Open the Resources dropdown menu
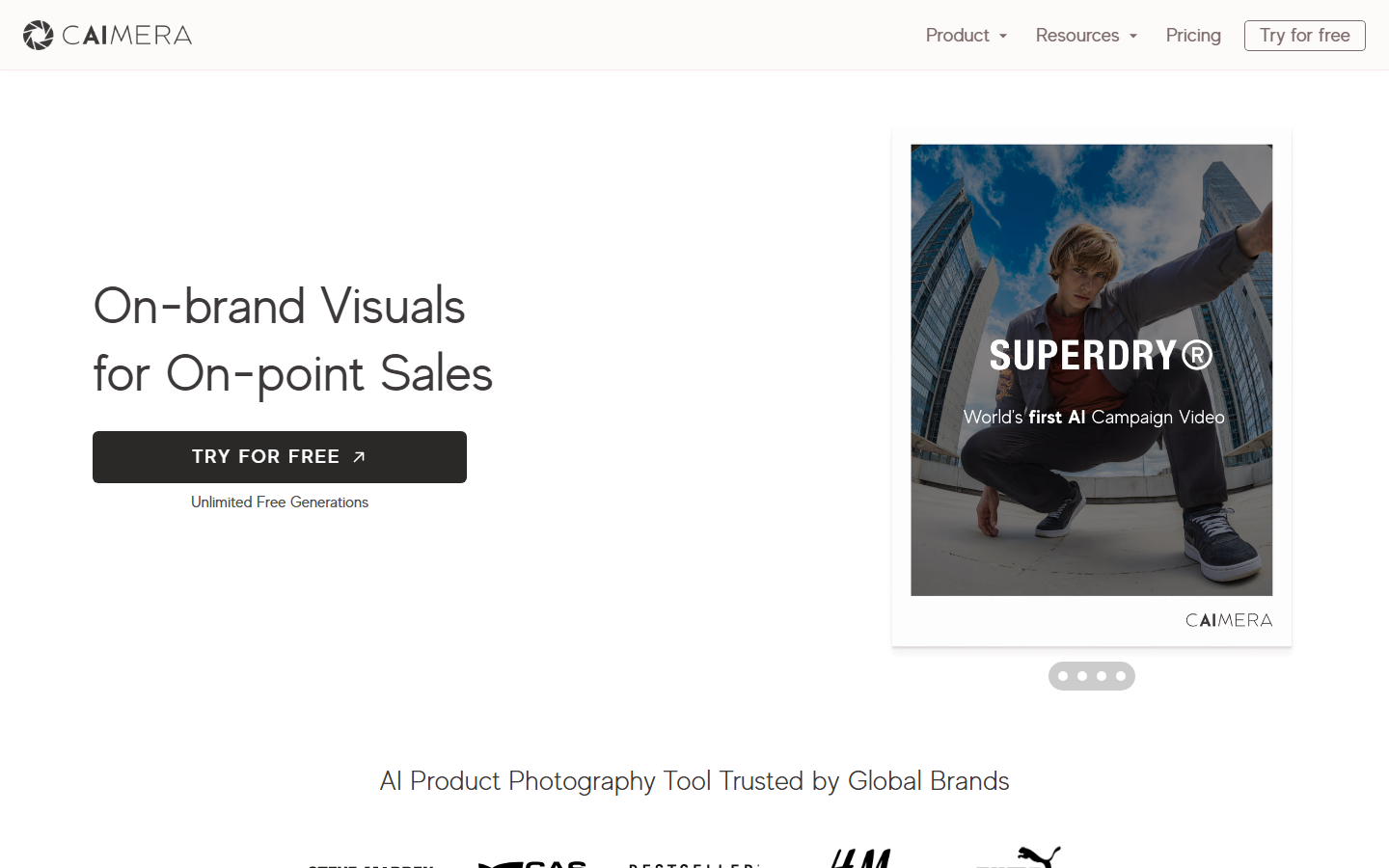The width and height of the screenshot is (1389, 868). 1077,36
